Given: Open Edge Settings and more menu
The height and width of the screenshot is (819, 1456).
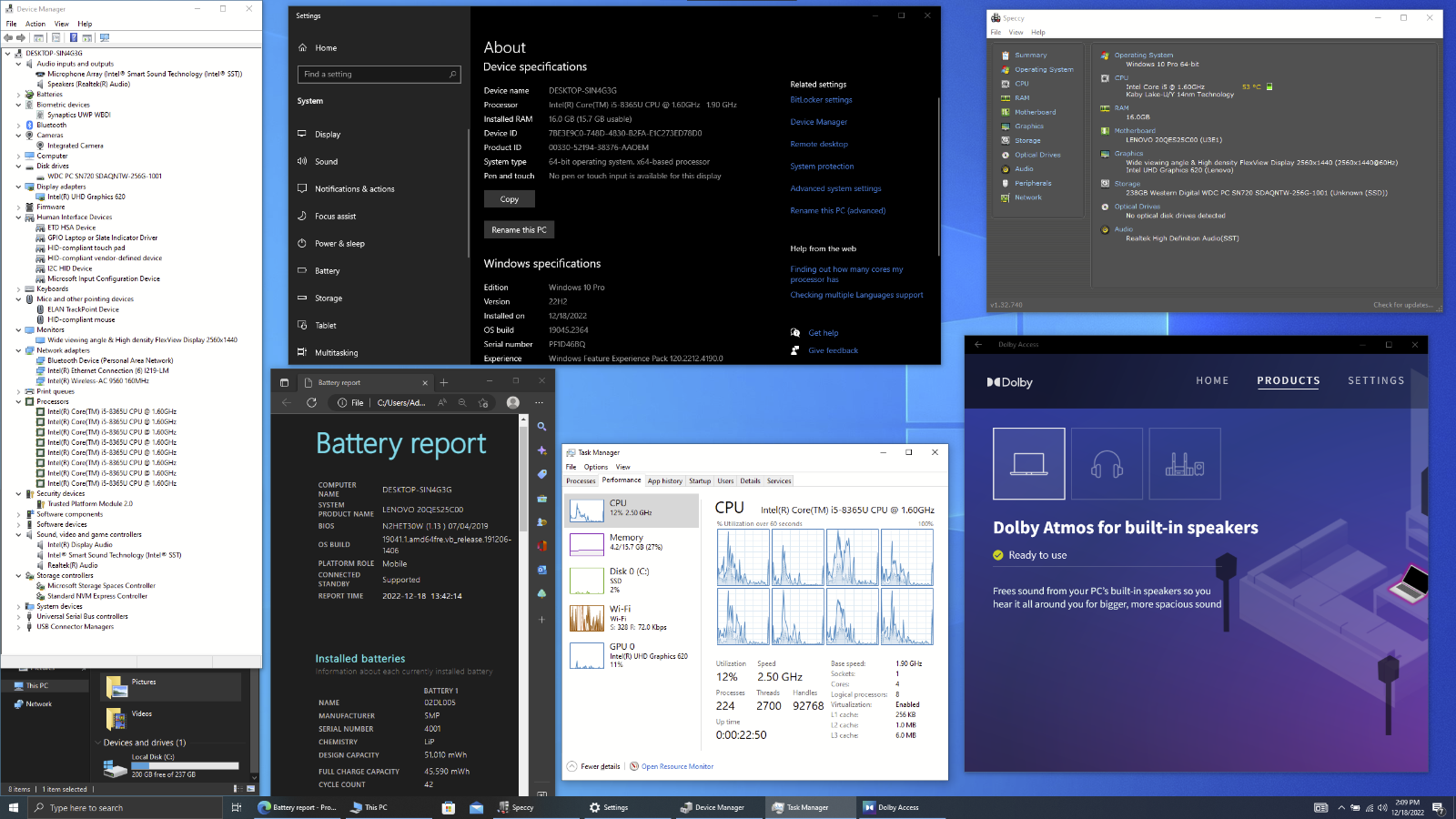Looking at the screenshot, I should point(540,402).
